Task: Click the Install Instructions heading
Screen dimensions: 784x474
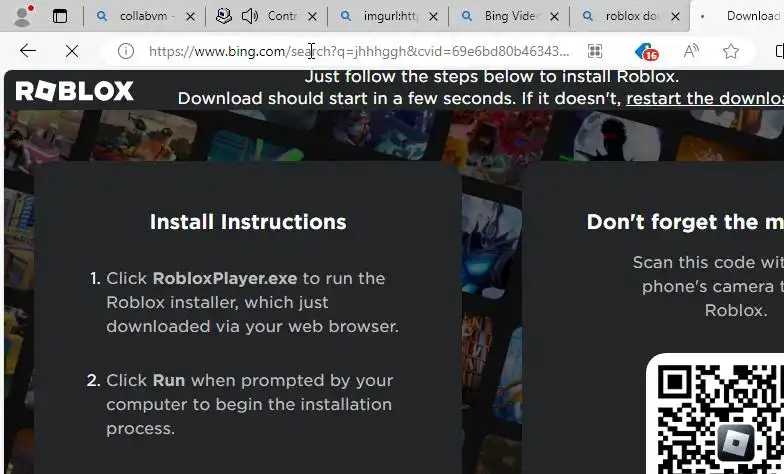Action: (x=248, y=222)
